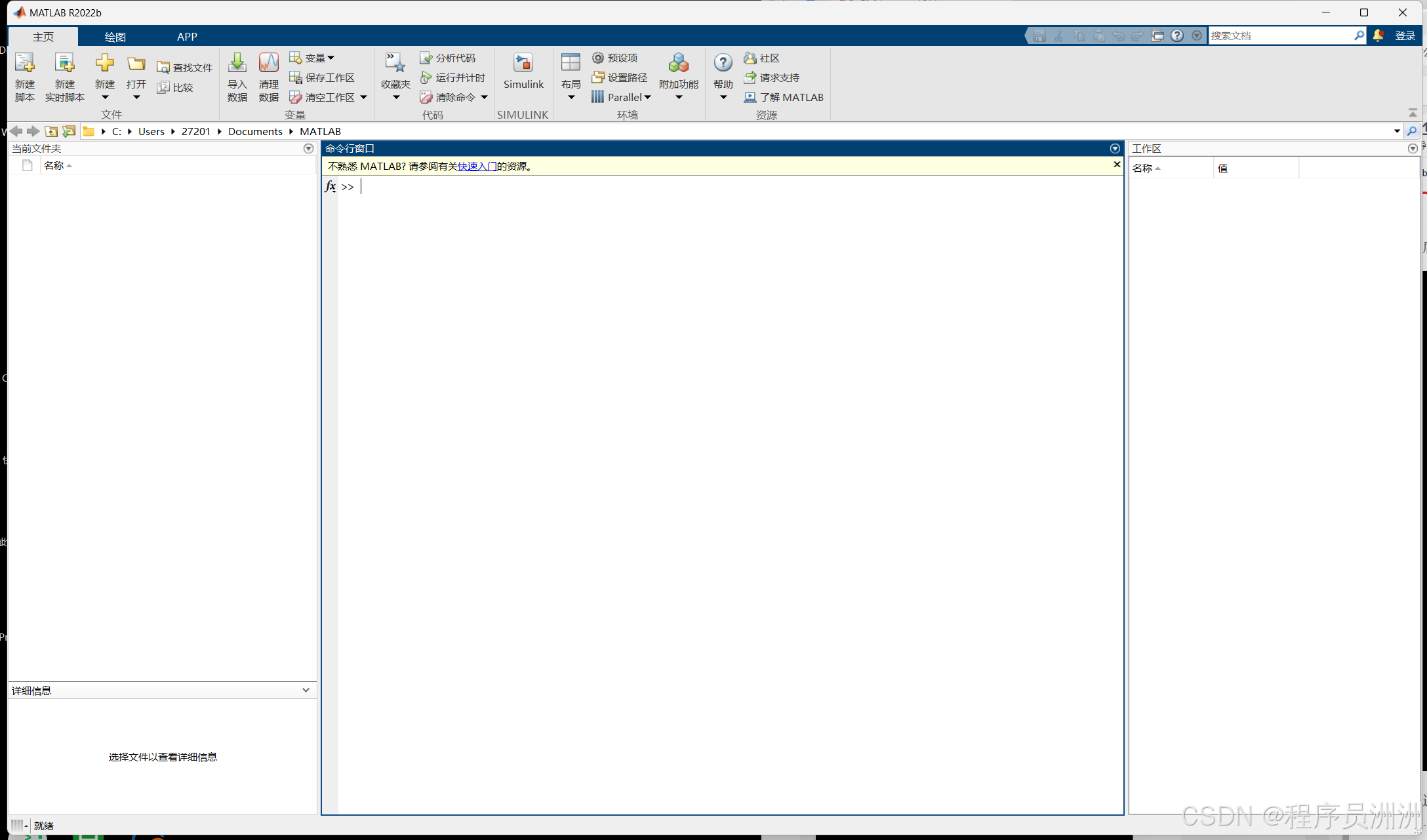Click Users in the folder path
Image resolution: width=1427 pixels, height=840 pixels.
pyautogui.click(x=151, y=131)
